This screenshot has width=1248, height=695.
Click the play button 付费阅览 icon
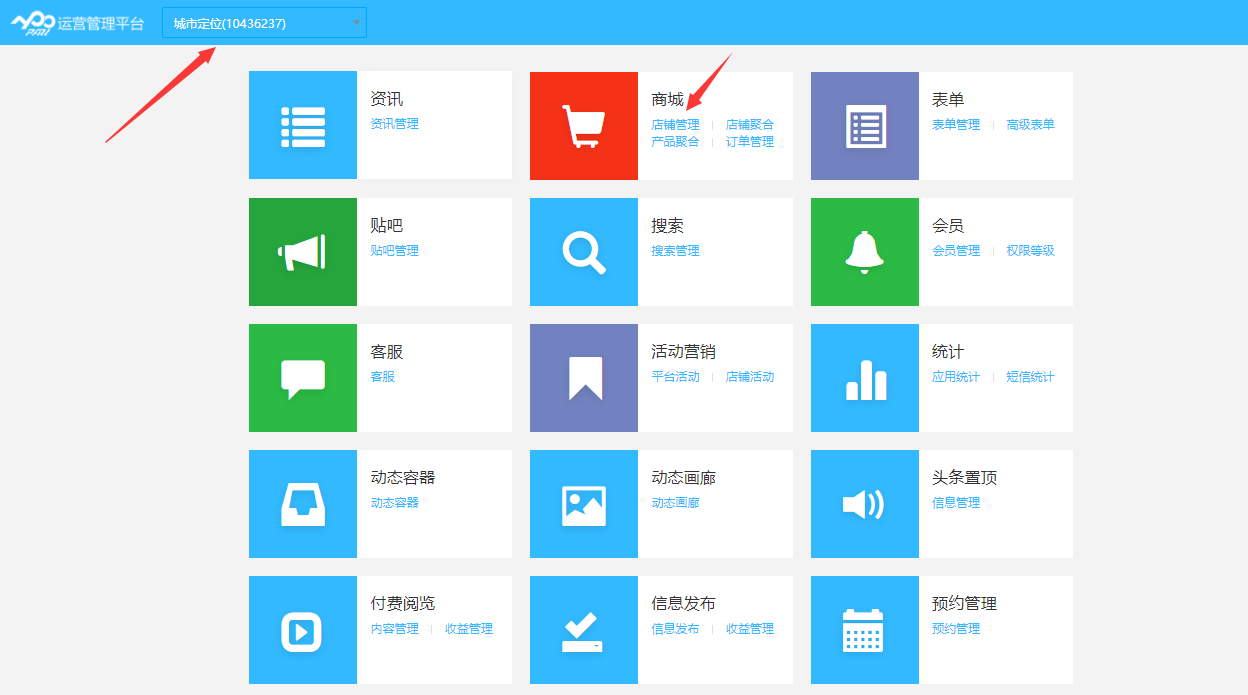pos(302,630)
